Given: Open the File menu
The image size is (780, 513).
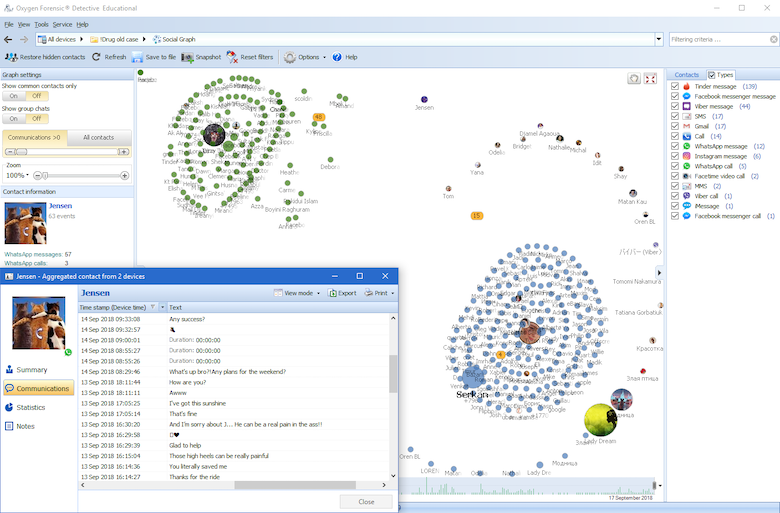Looking at the screenshot, I should click(8, 24).
